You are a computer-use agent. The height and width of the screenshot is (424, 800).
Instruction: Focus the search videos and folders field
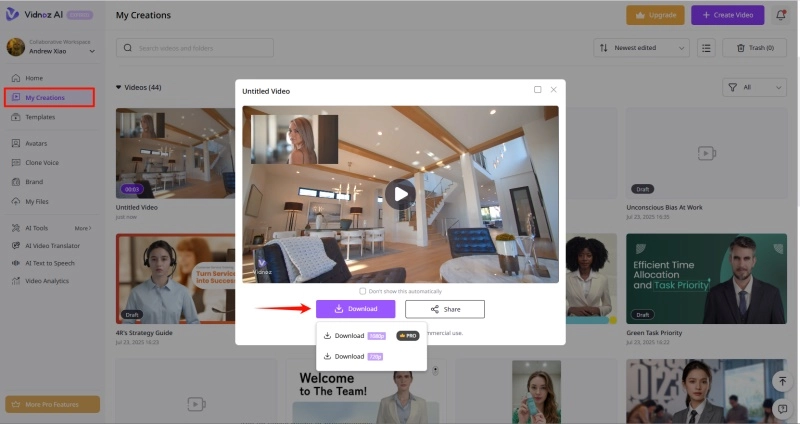tap(195, 48)
